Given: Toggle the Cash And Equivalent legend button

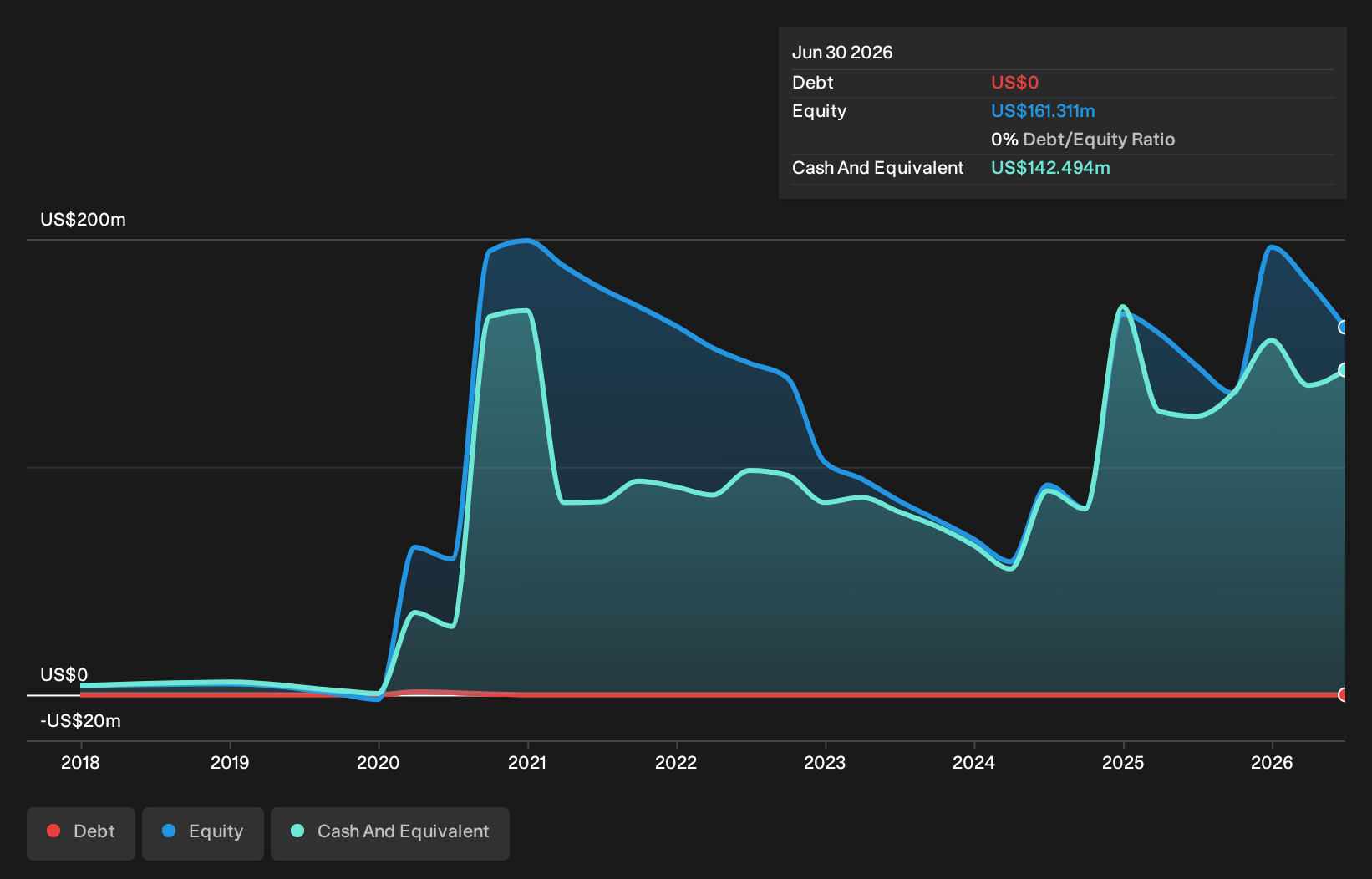Looking at the screenshot, I should [390, 833].
